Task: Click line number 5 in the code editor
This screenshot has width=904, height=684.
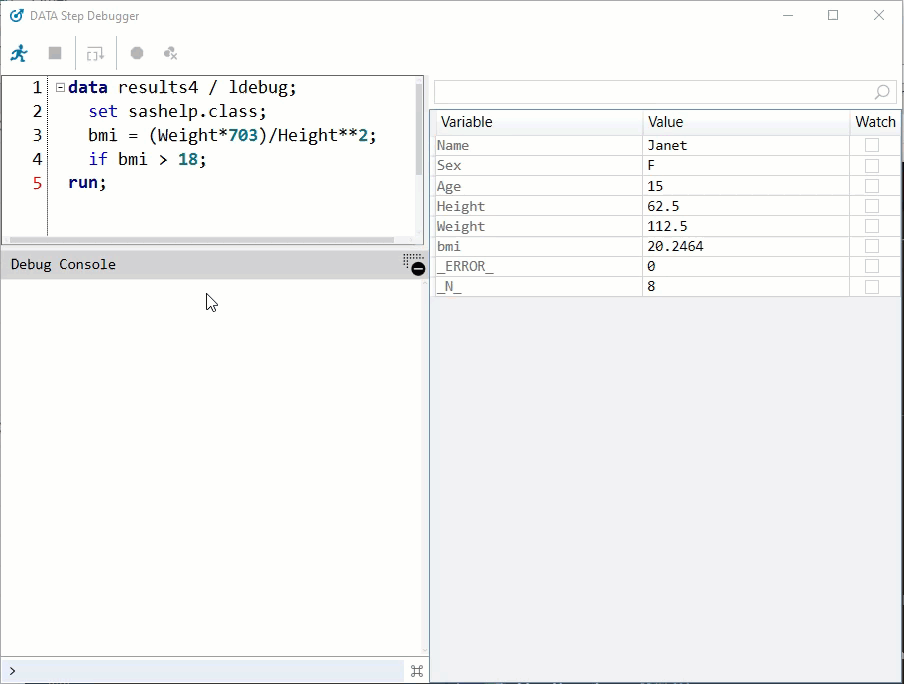Action: [x=38, y=182]
